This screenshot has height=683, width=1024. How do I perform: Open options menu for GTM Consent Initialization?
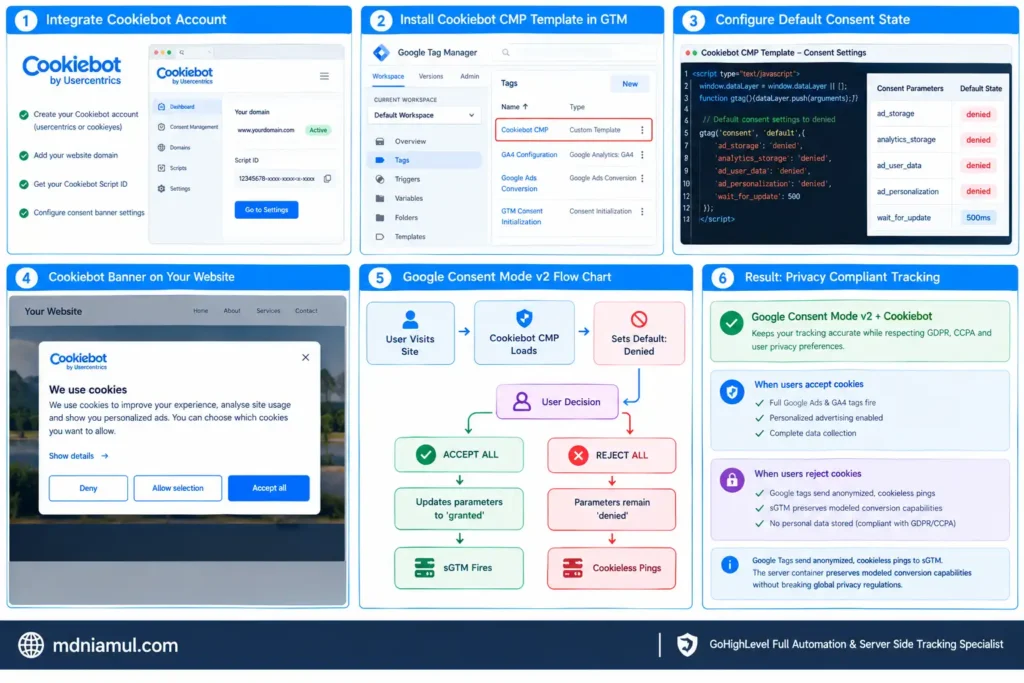[643, 212]
